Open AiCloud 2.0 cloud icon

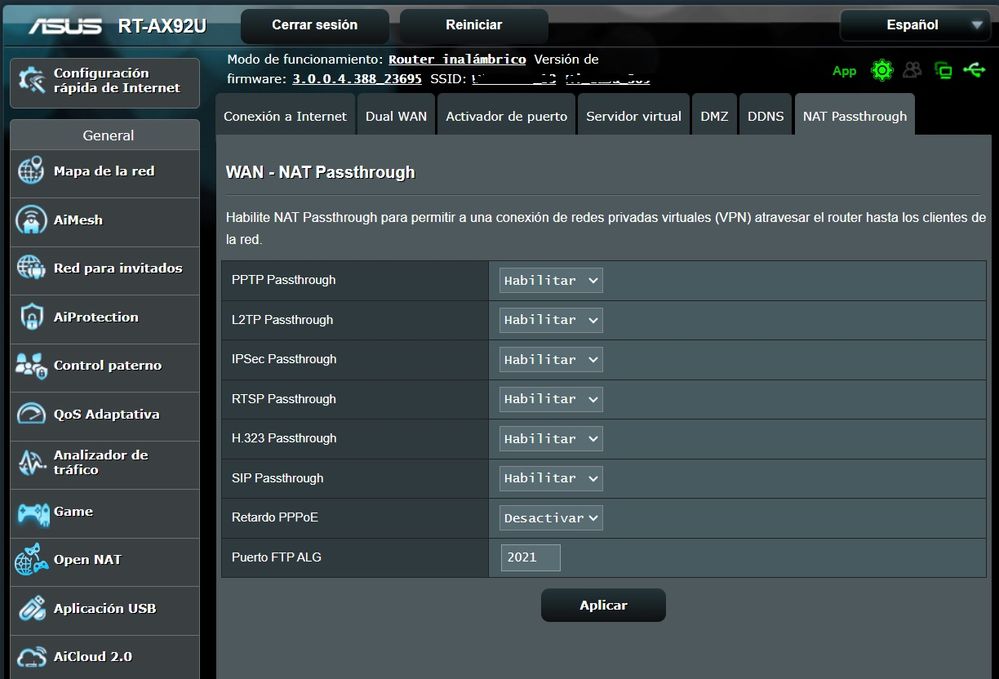click(x=31, y=657)
